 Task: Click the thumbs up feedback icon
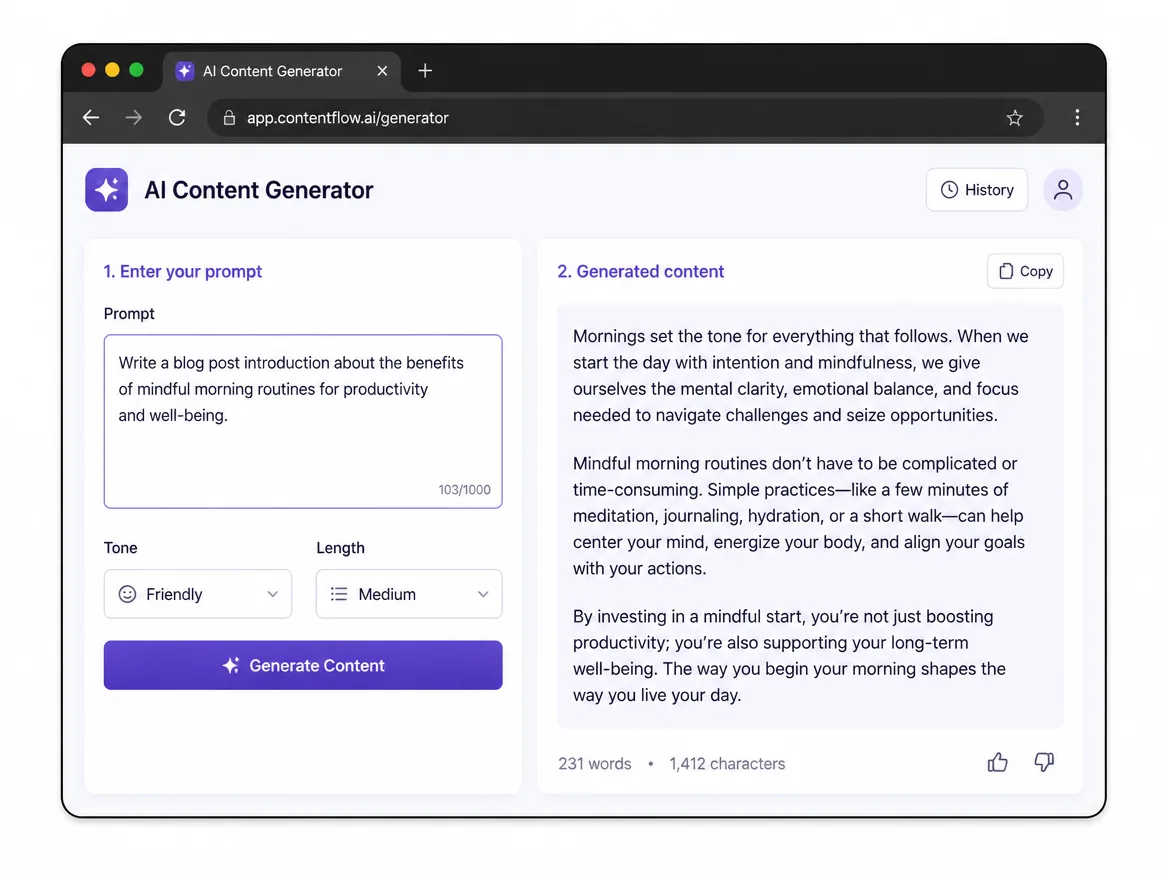coord(997,762)
